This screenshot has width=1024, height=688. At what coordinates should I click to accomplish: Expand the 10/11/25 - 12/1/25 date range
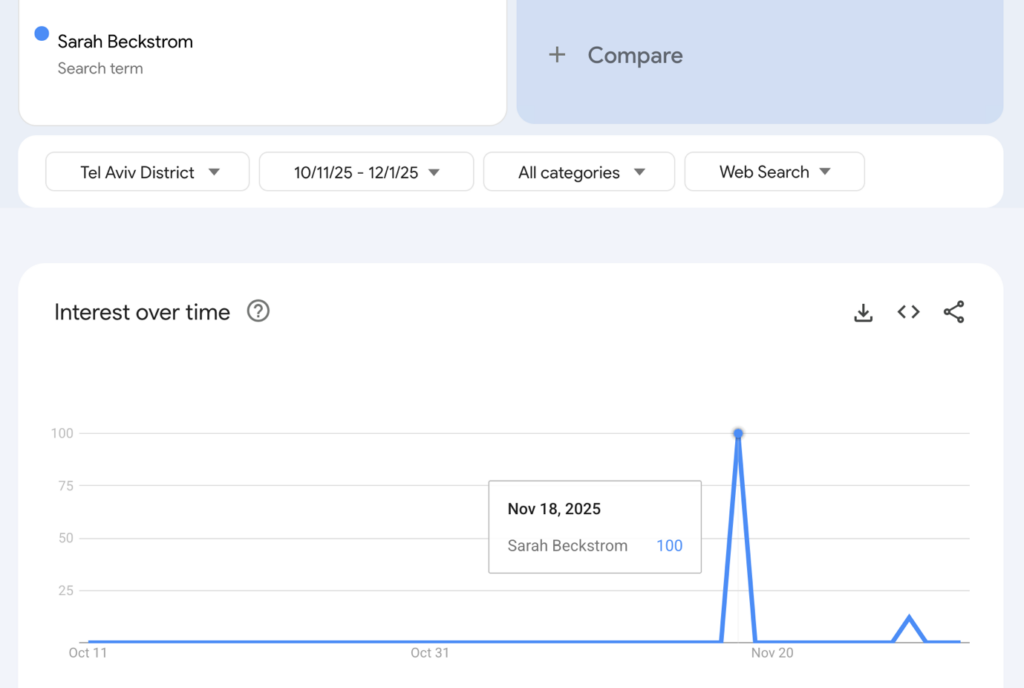(366, 172)
